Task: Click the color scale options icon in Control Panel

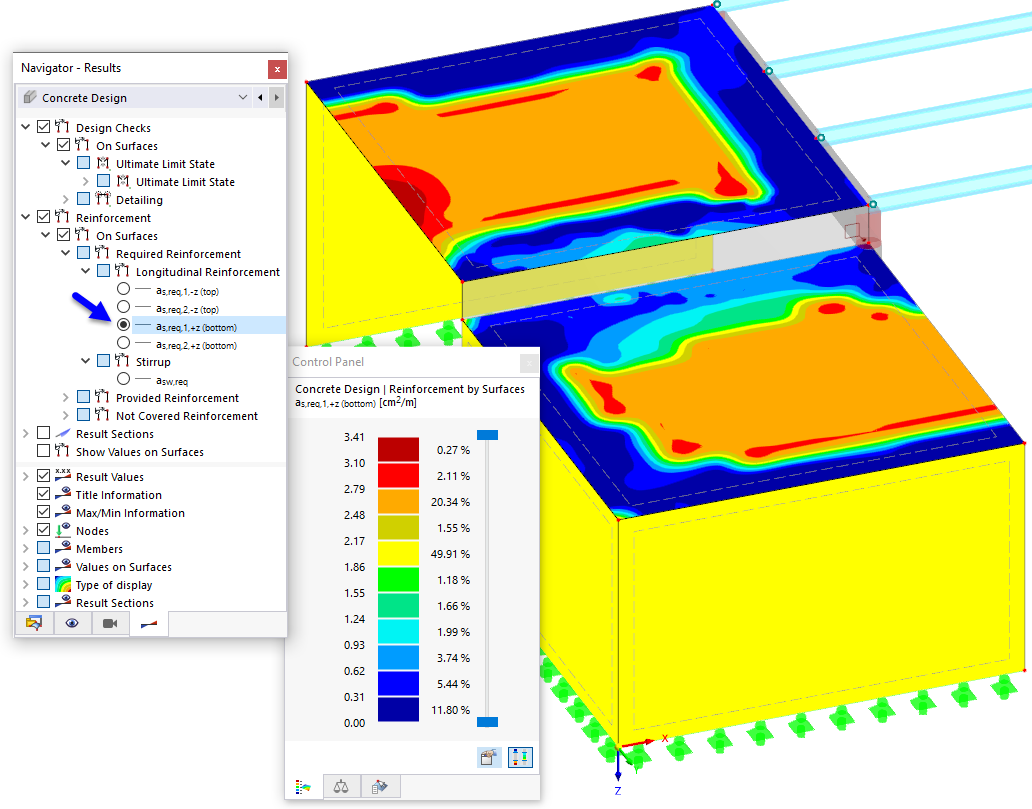Action: (x=489, y=757)
